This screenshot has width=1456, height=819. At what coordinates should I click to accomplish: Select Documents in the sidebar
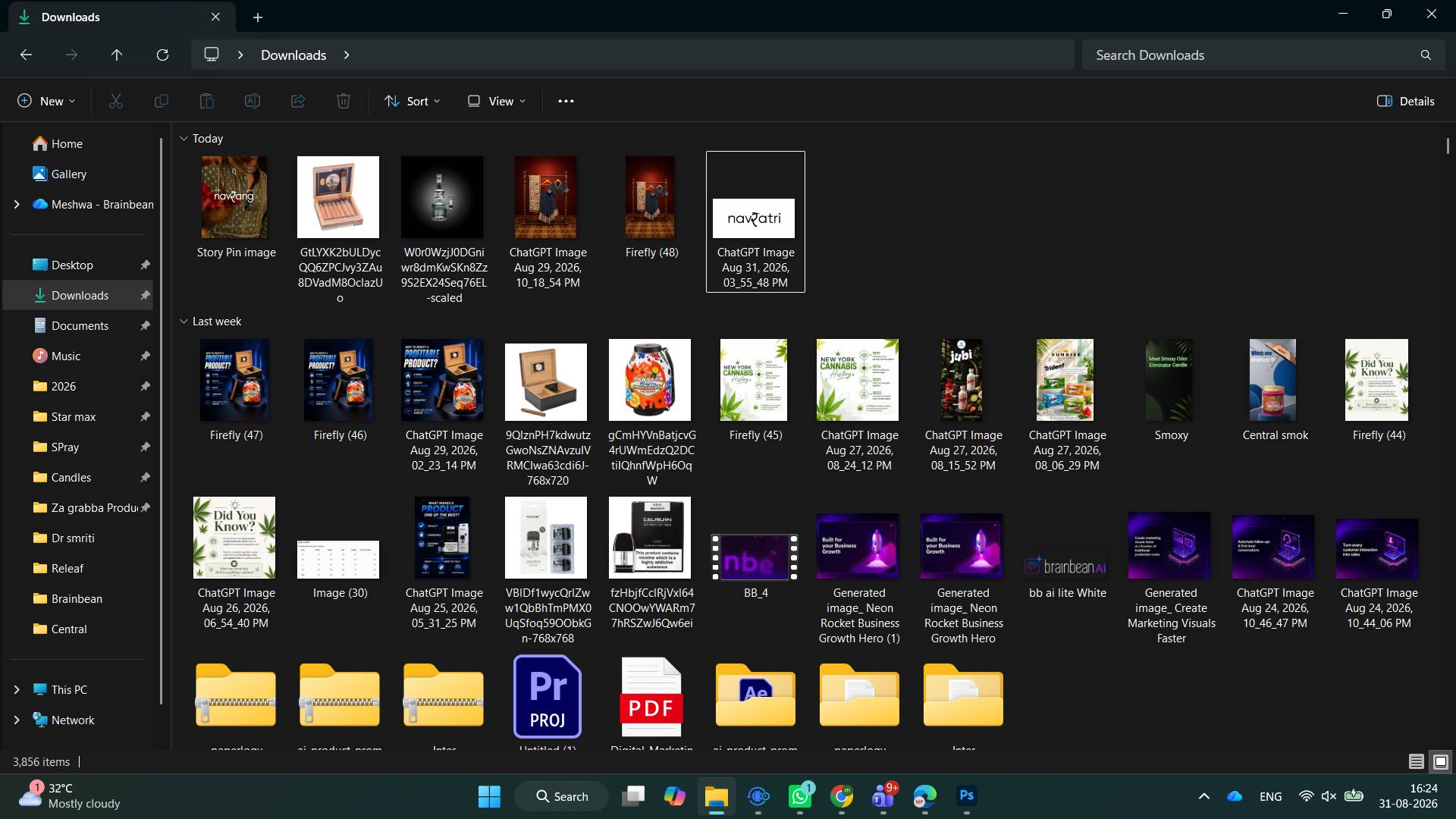tap(80, 325)
